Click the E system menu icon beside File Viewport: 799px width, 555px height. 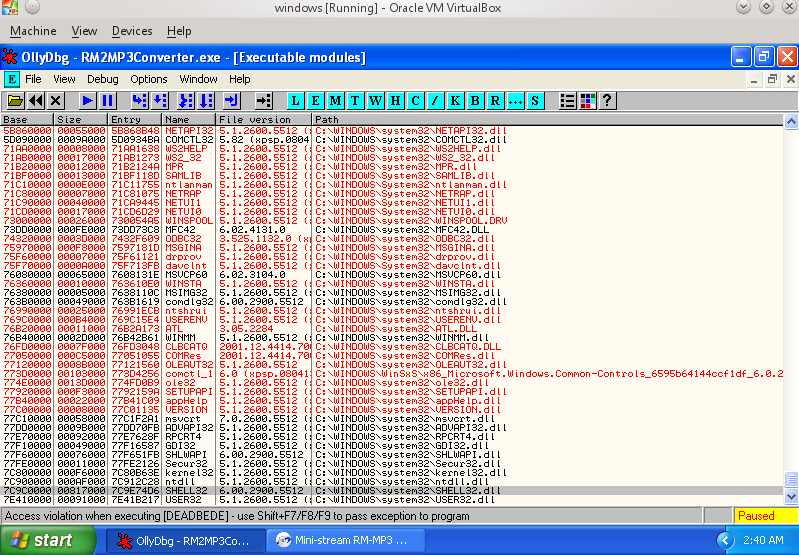(12, 80)
